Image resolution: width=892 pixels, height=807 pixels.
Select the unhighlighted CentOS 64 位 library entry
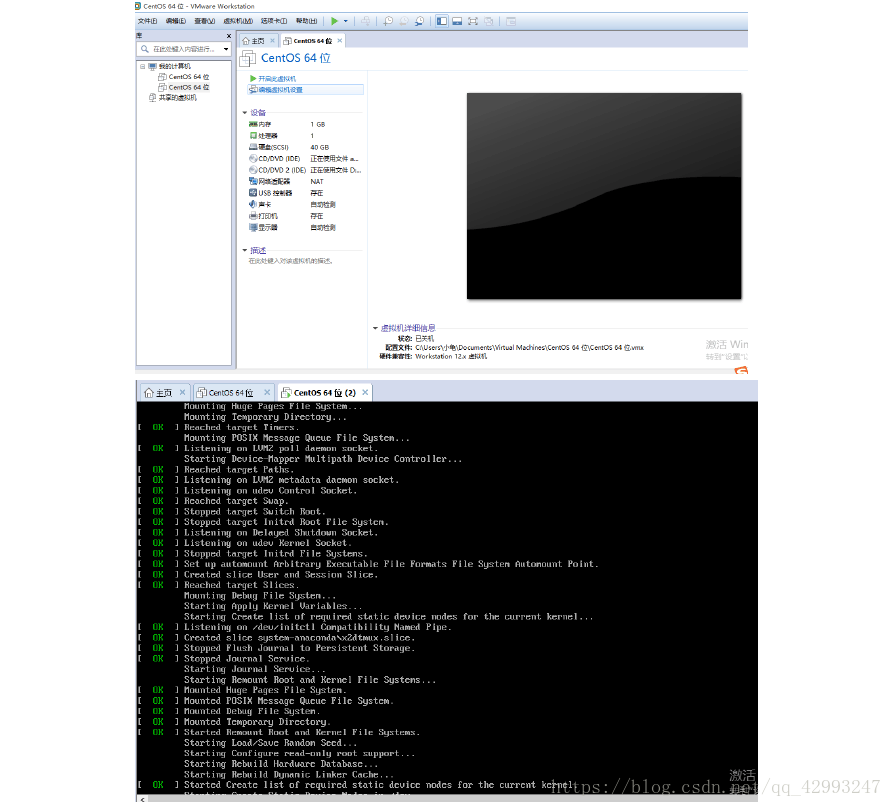(x=184, y=76)
